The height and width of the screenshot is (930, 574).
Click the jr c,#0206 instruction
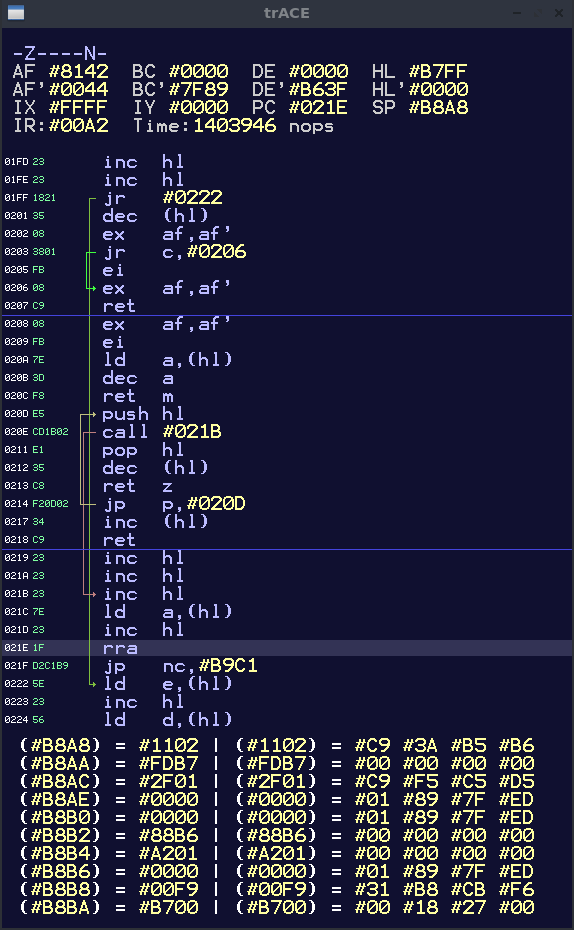point(174,251)
